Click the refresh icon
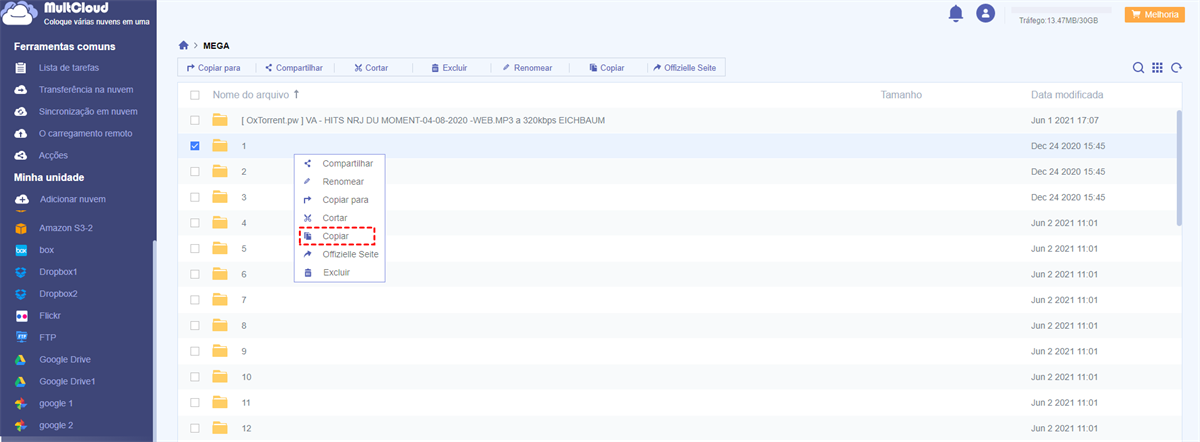Screen dimensions: 1200x442 pos(1176,68)
